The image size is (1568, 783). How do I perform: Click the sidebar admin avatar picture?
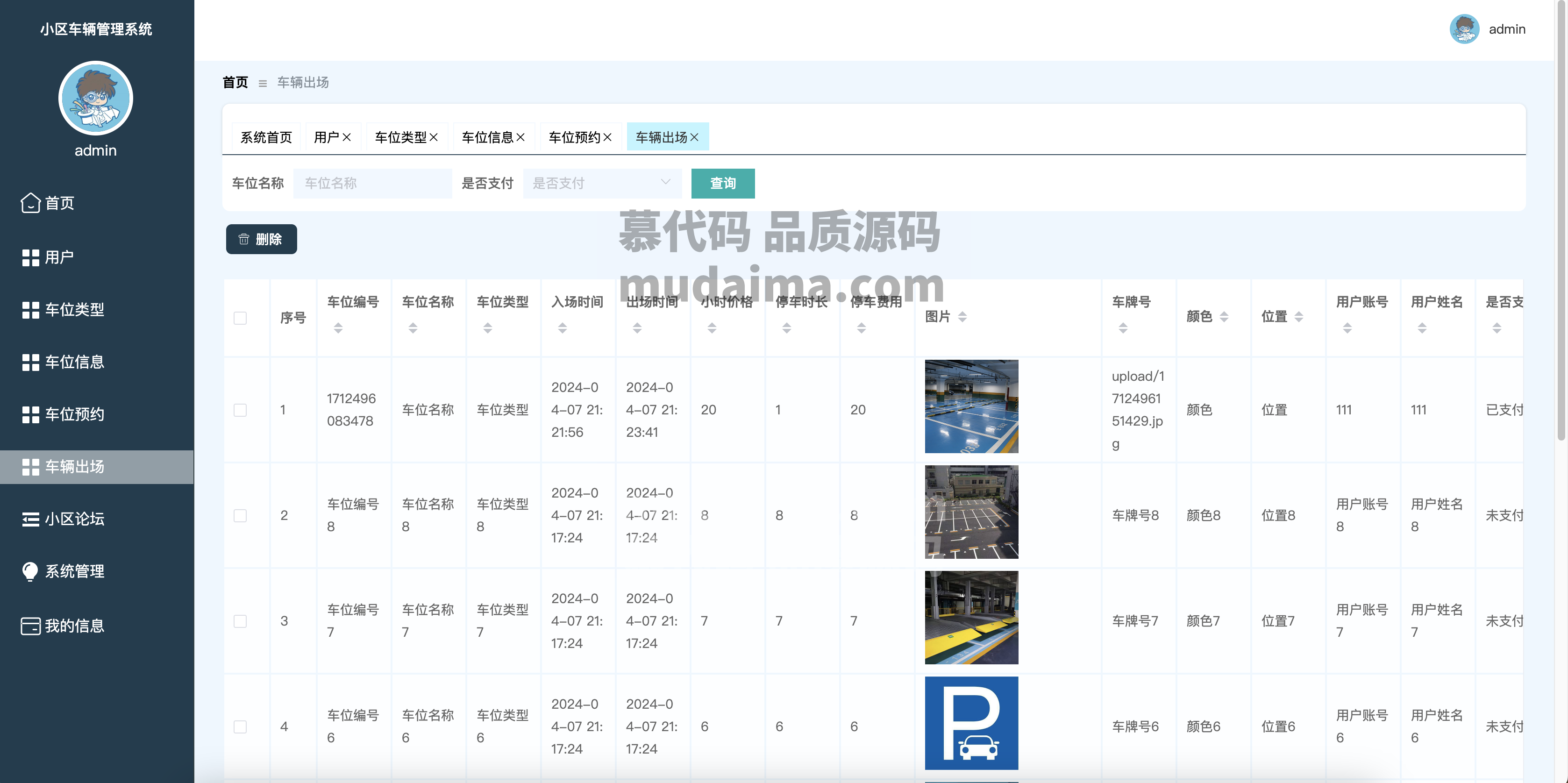pos(96,98)
